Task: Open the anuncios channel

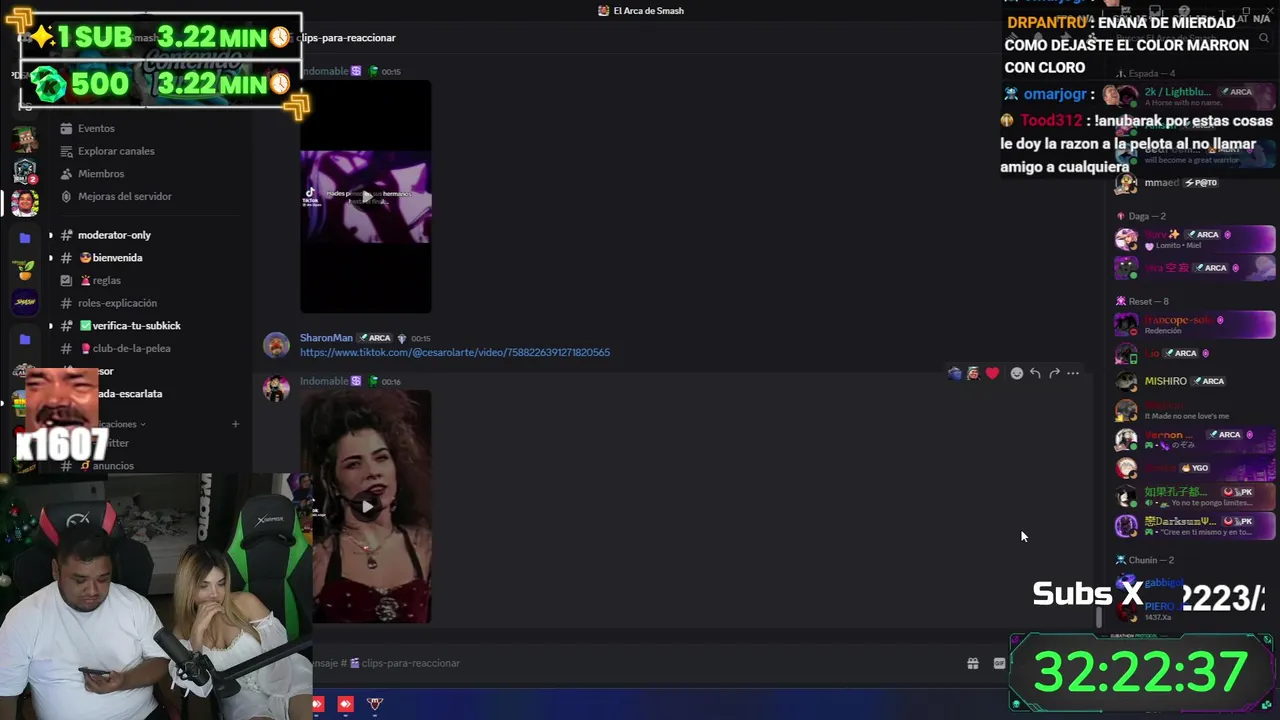Action: (x=106, y=466)
